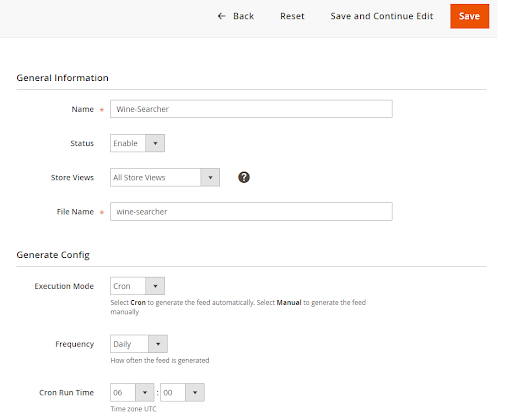Click into the Name input field

tap(251, 109)
